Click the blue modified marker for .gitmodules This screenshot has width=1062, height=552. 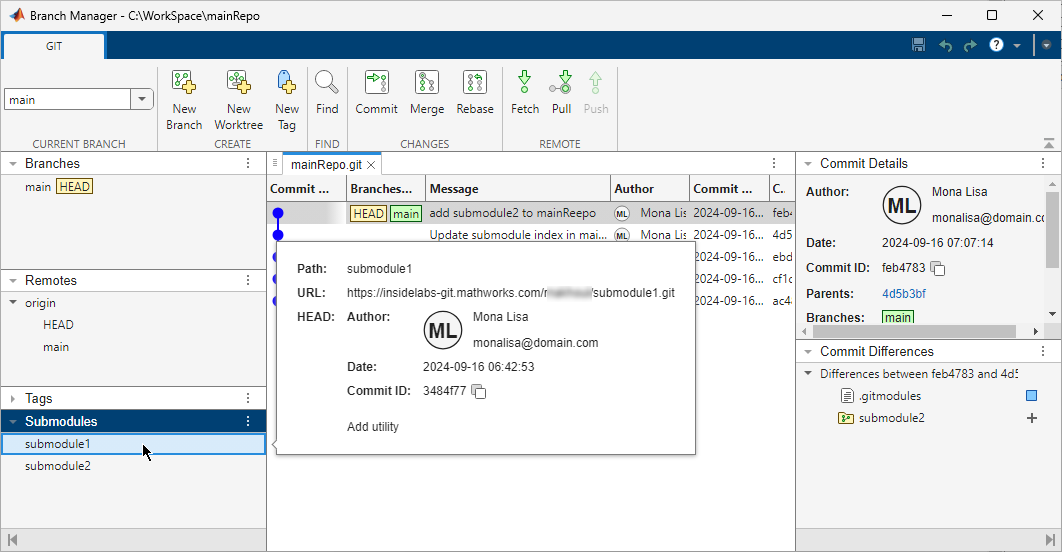tap(1031, 396)
